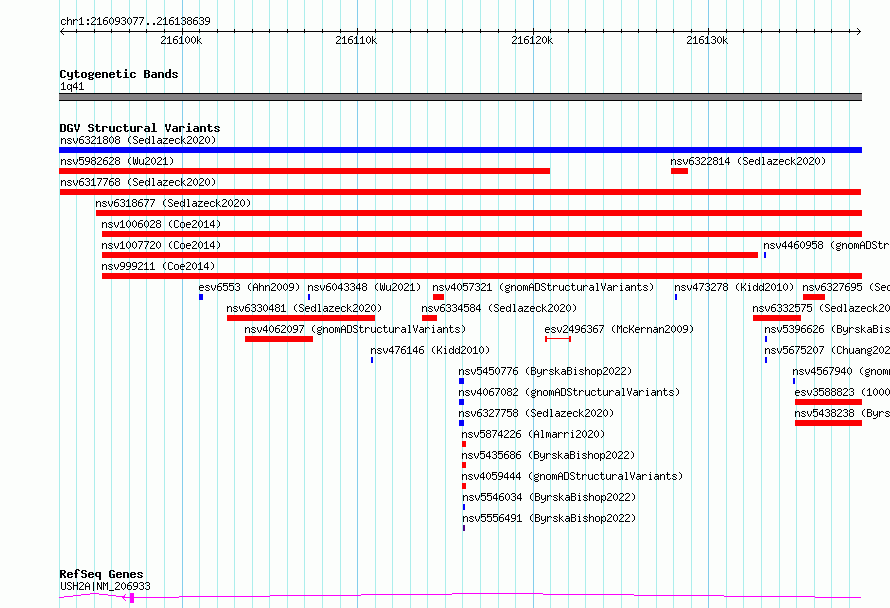The image size is (890, 608).
Task: Open nsv476146 (Kidd2010) label
Action: point(430,350)
